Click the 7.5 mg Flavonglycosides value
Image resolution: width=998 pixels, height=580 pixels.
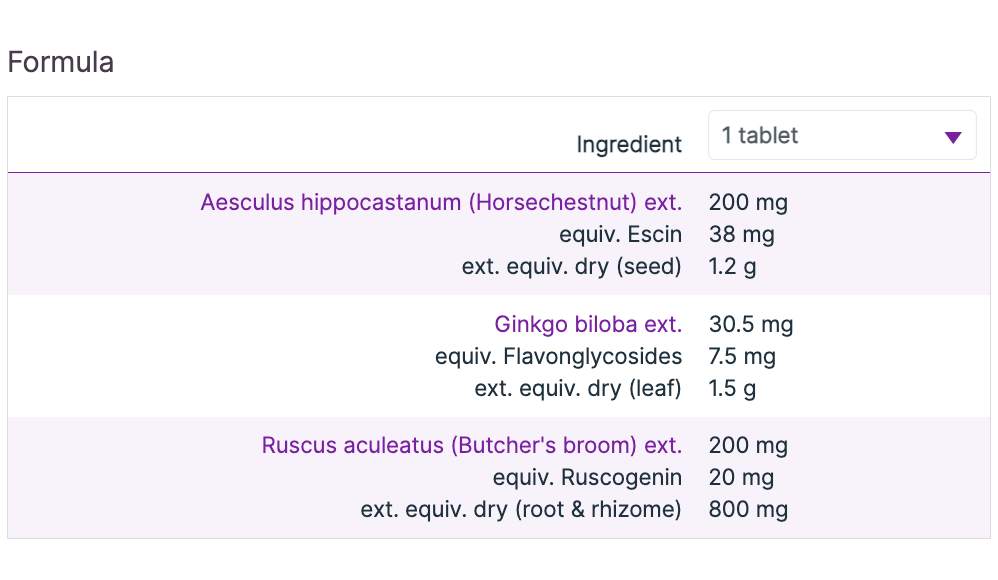[742, 356]
